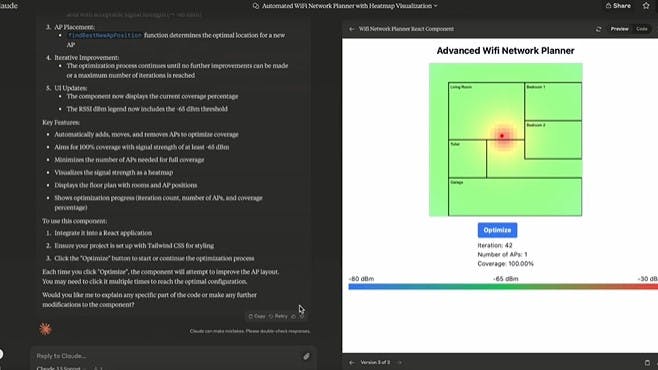Close artifact panel with back arrow
658x370 pixels.
[x=352, y=29]
